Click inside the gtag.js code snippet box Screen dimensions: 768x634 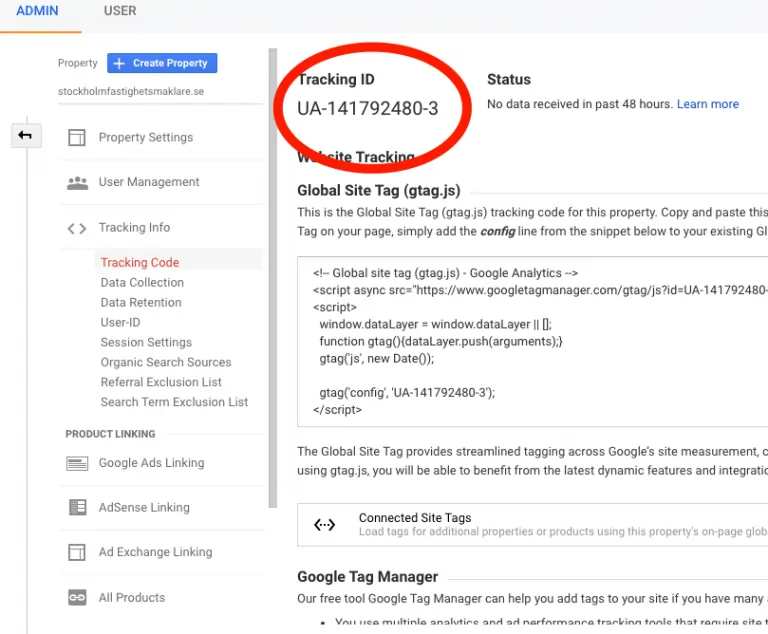coord(532,341)
